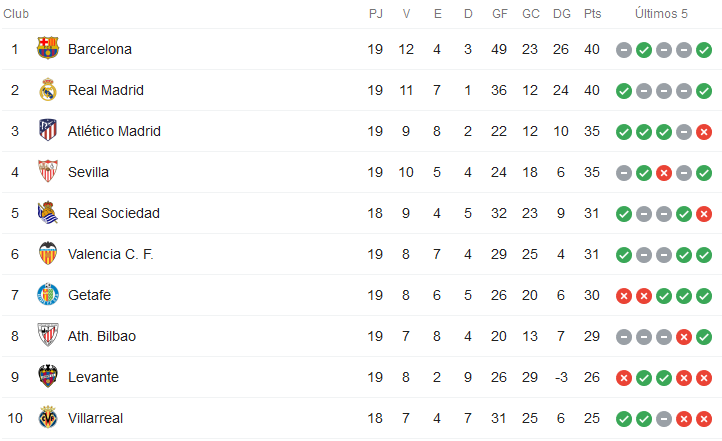The image size is (722, 441).
Task: Click the Ath. Bilbao crest
Action: click(48, 335)
